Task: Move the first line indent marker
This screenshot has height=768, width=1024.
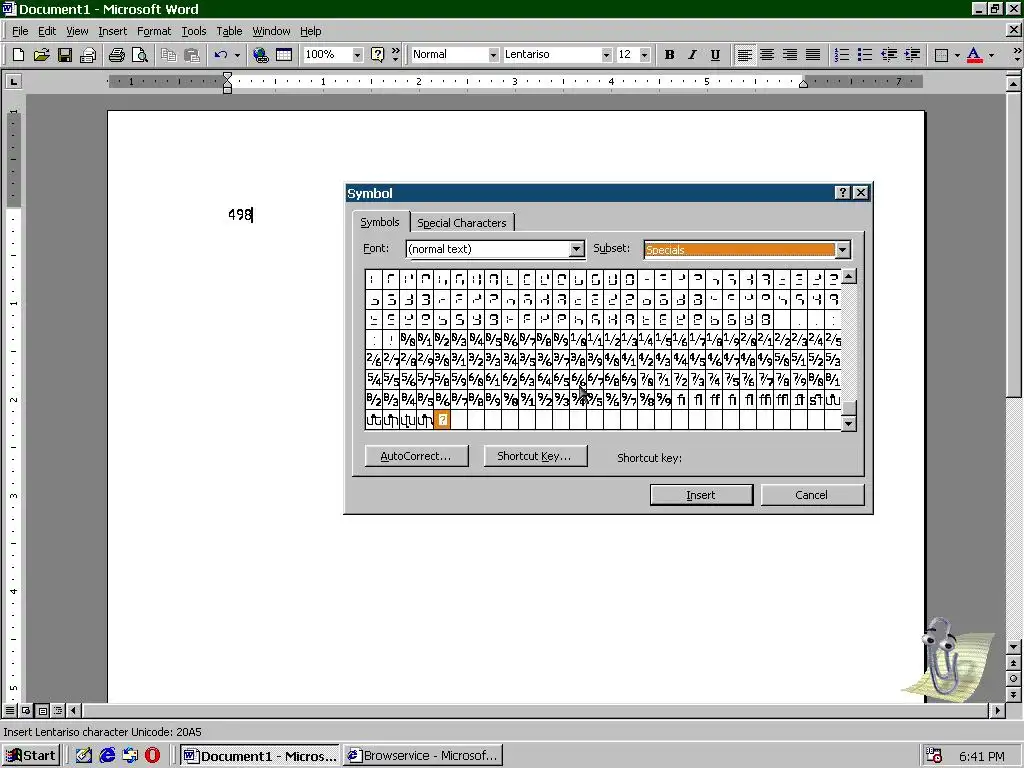Action: pos(227,77)
